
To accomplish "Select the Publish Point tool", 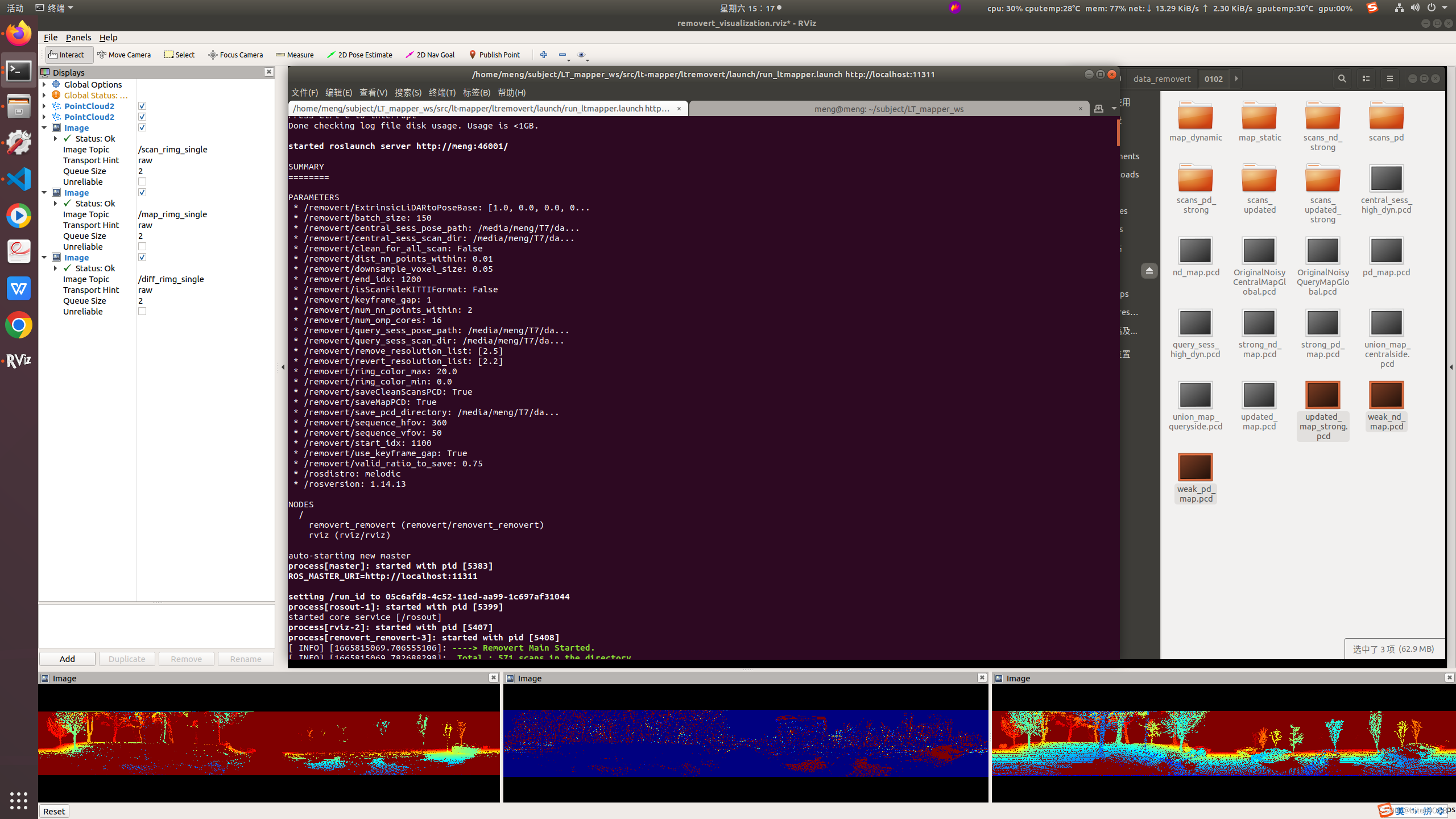I will click(494, 55).
